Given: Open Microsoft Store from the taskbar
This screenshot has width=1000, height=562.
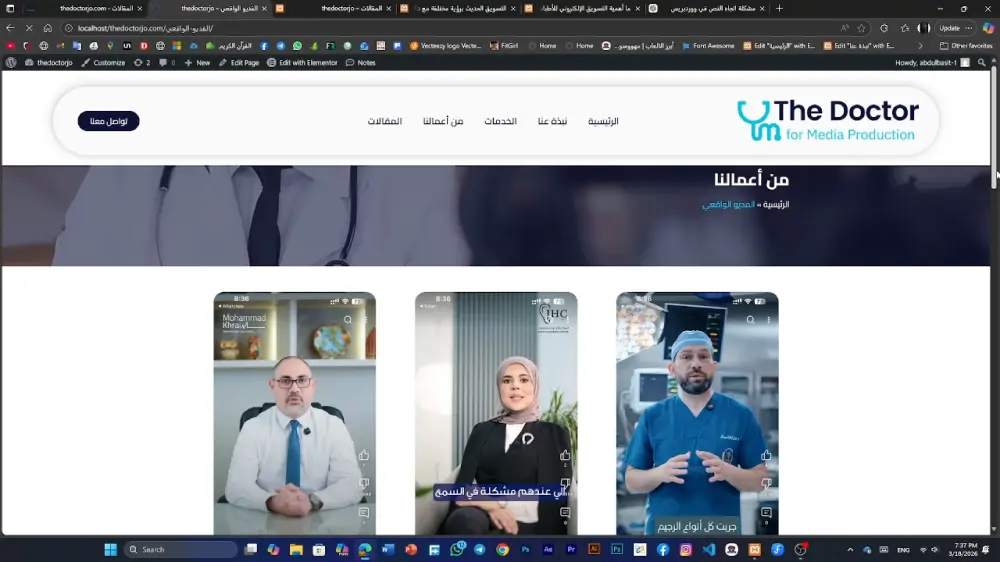Looking at the screenshot, I should pos(319,549).
